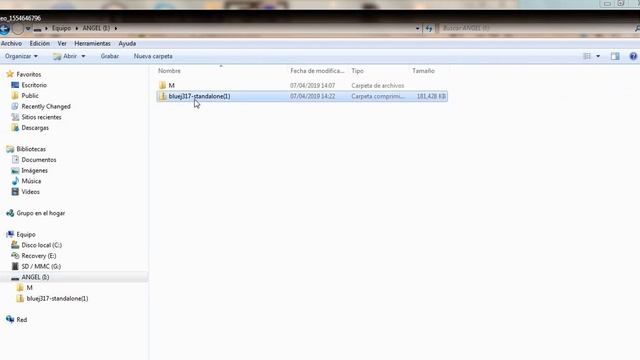Toggle the preview pane icon
This screenshot has width=640, height=360.
point(615,56)
